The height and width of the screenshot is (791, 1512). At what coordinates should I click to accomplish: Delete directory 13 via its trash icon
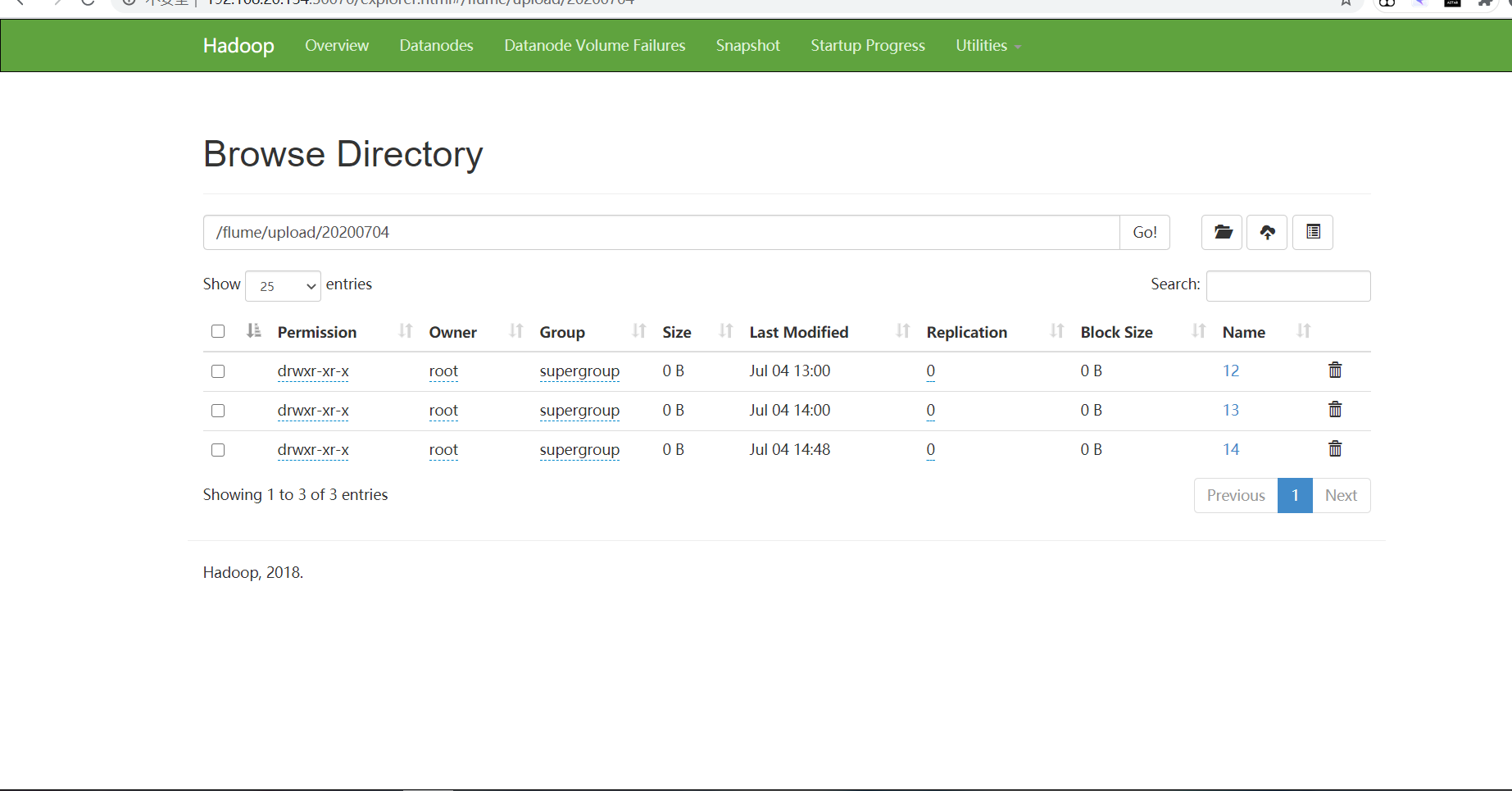coord(1334,409)
